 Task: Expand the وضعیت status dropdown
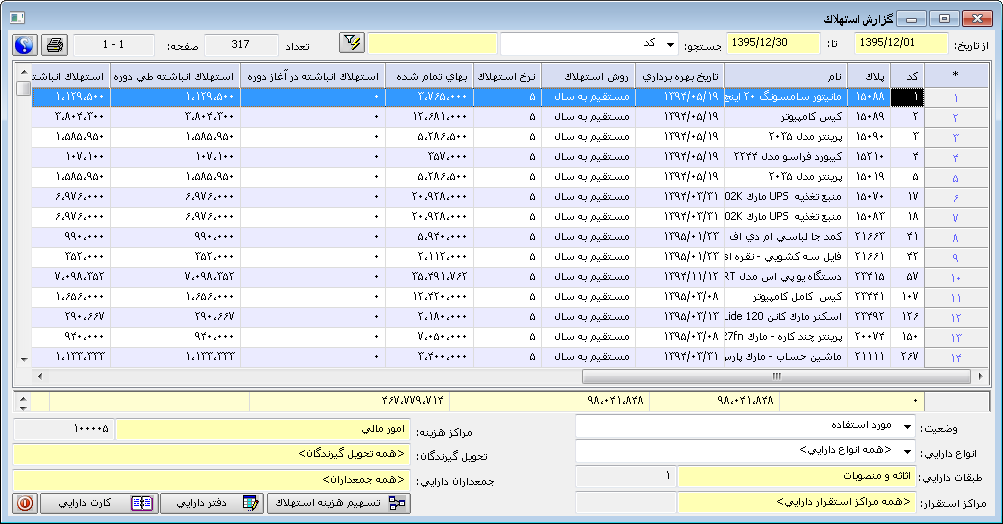click(x=906, y=426)
